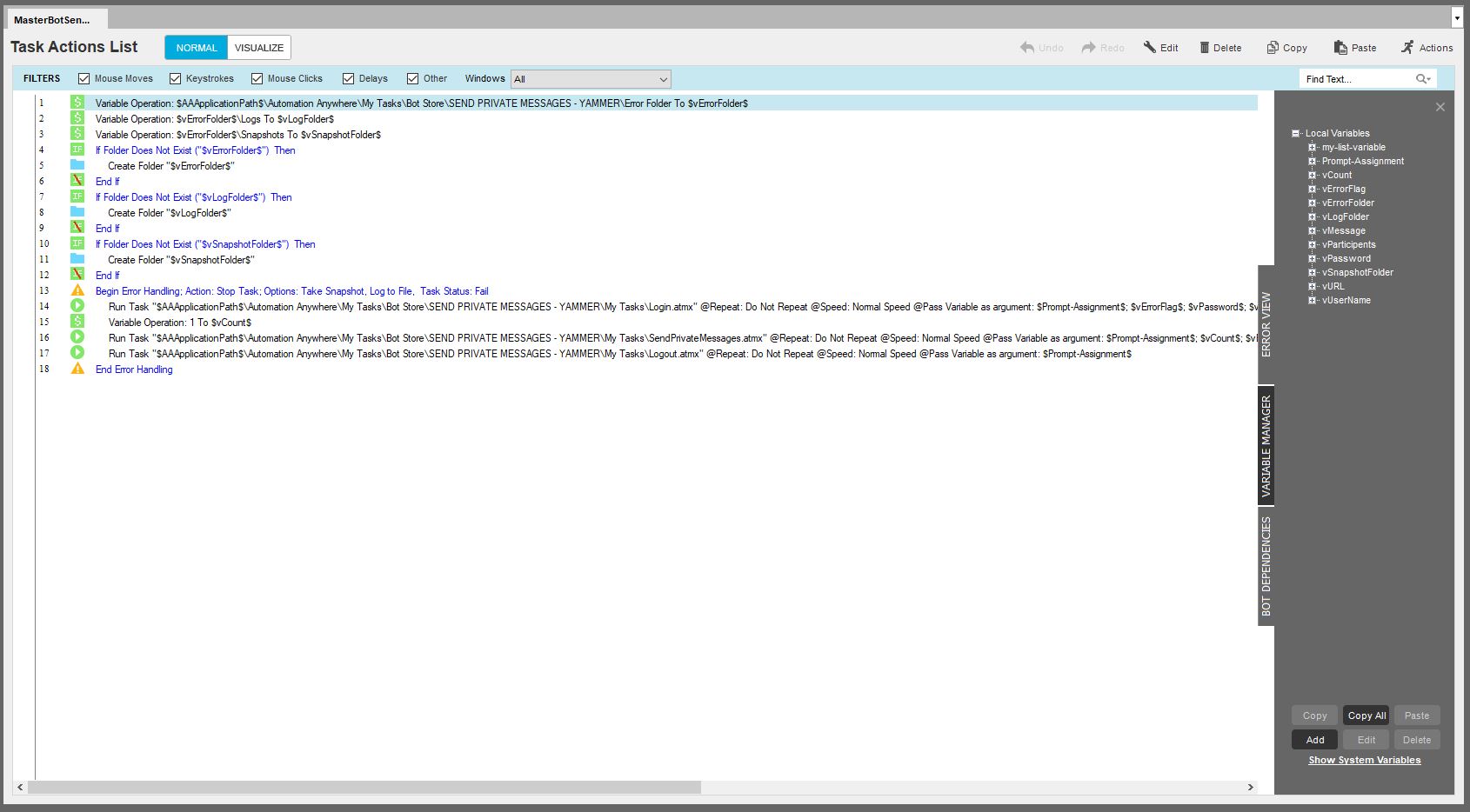Click the Paste clipboard icon in toolbar
Viewport: 1470px width, 812px height.
(1340, 48)
